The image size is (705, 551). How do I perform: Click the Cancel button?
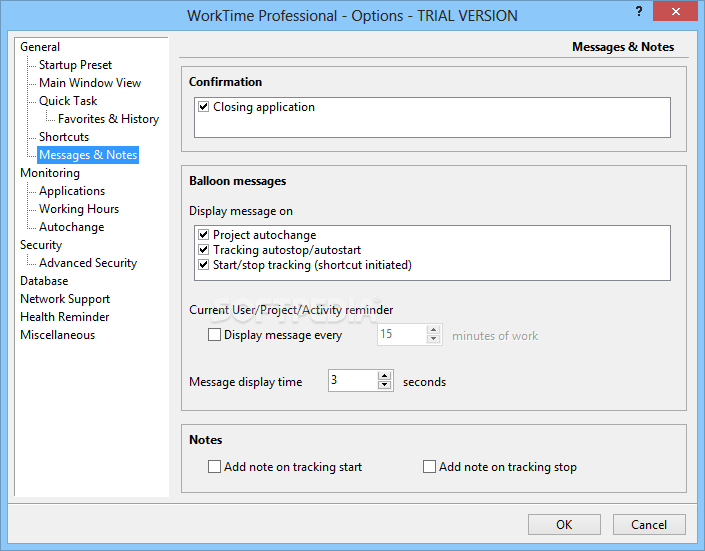coord(649,524)
